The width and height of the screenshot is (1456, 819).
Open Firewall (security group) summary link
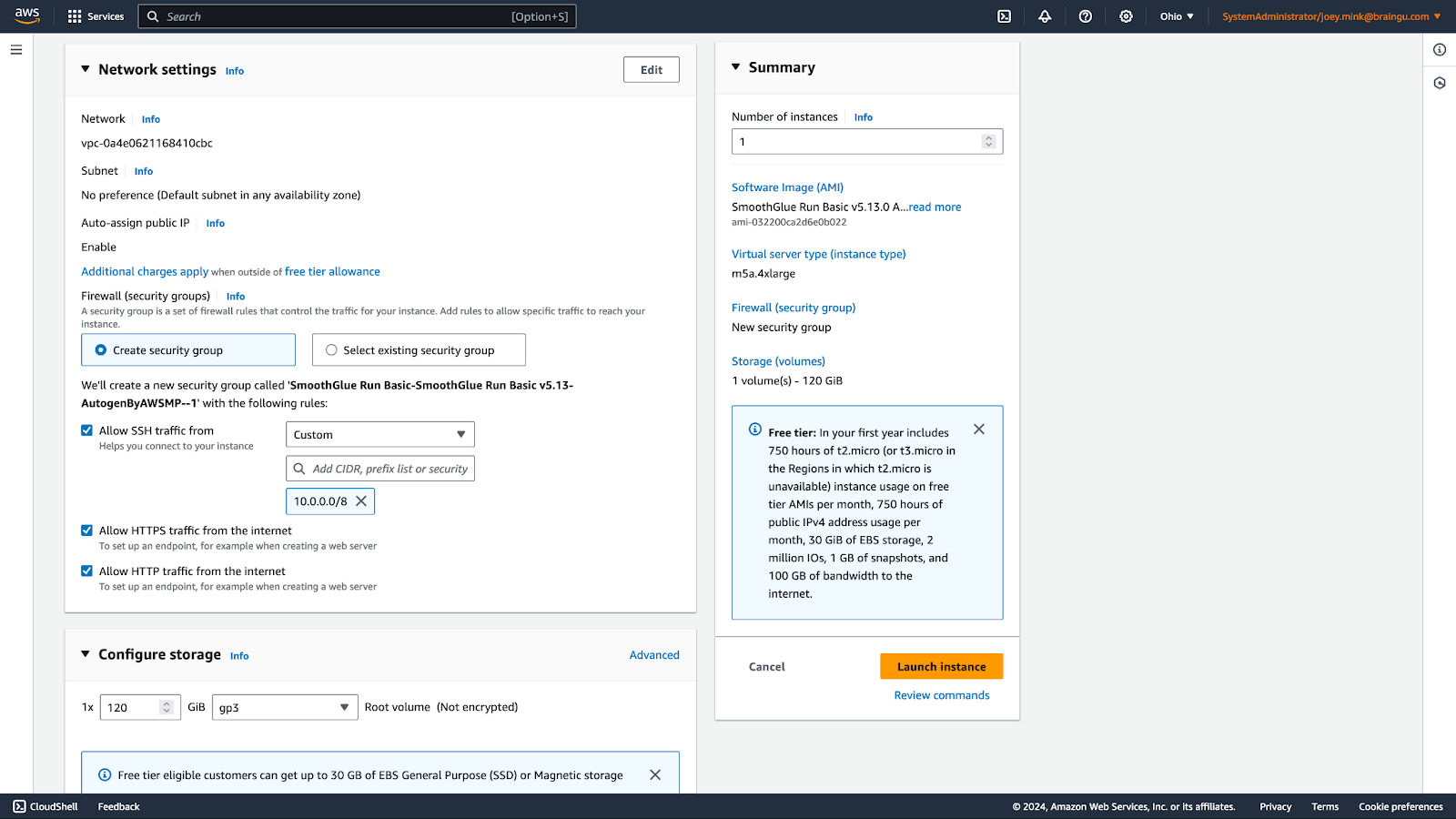[794, 308]
